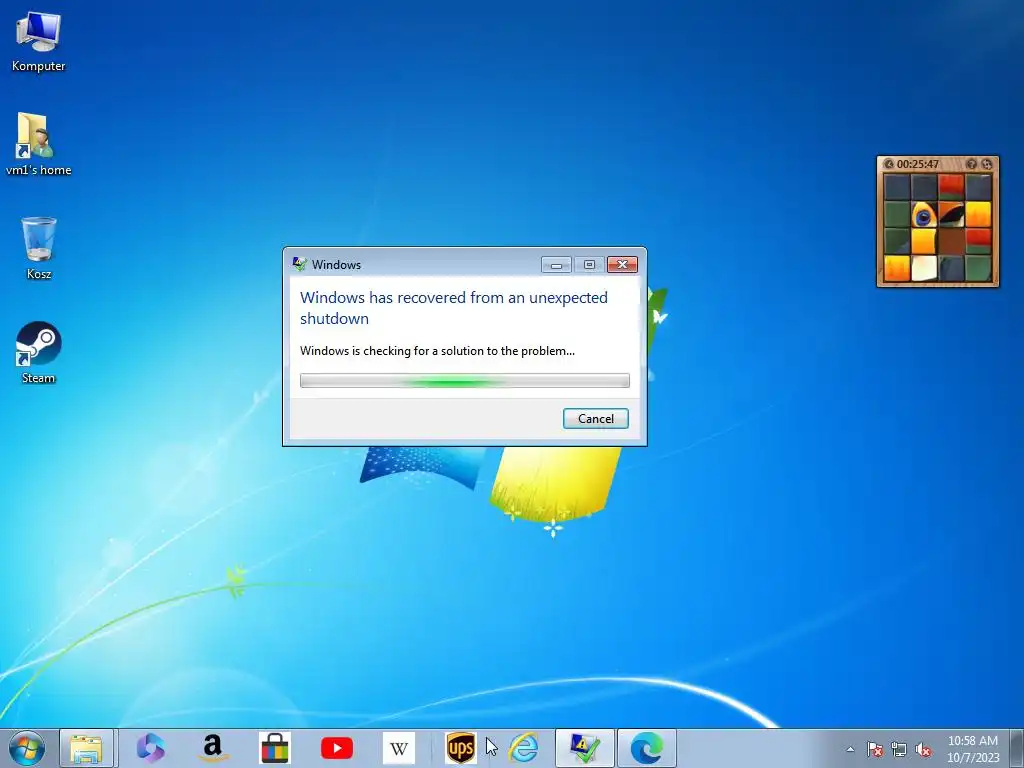Open the Wikipedia taskbar shortcut

pos(399,748)
